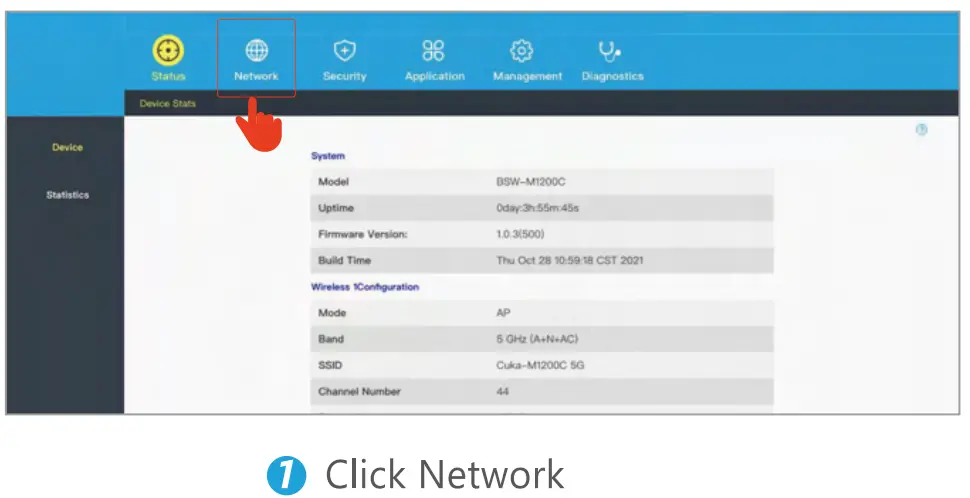Screen dimensions: 970x498
Task: Click the model value BSW-M1200C
Action: tap(531, 182)
